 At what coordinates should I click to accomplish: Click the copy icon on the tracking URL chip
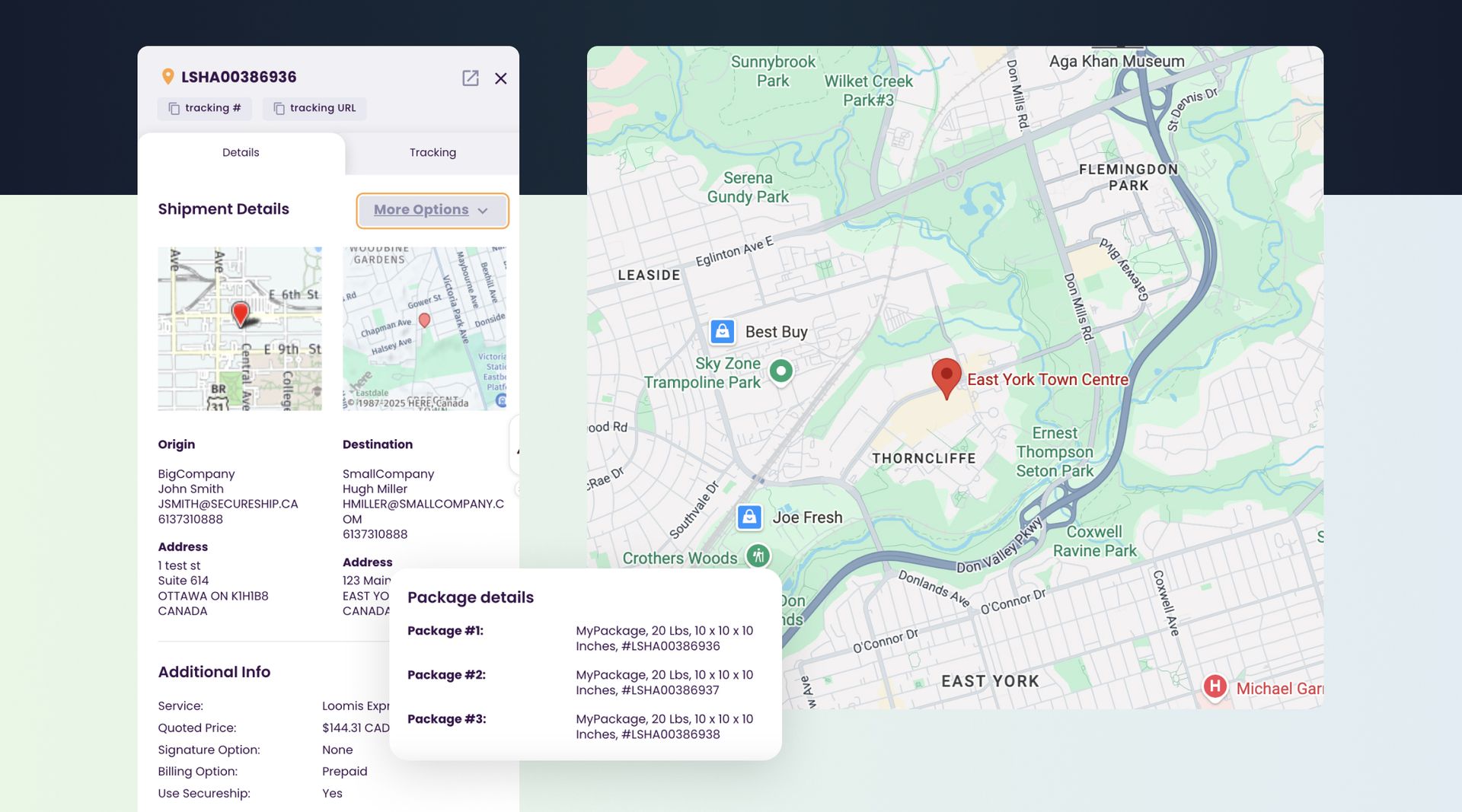[x=277, y=108]
